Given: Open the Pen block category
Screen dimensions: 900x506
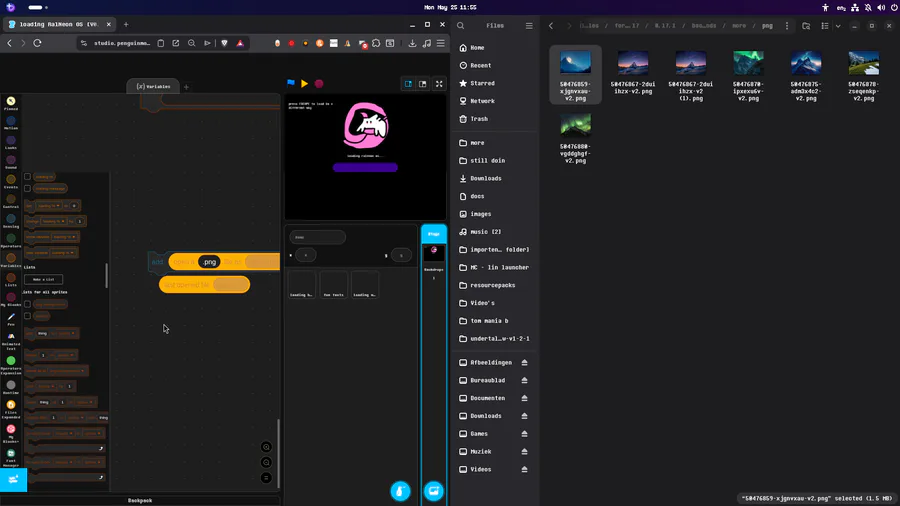Looking at the screenshot, I should [11, 320].
